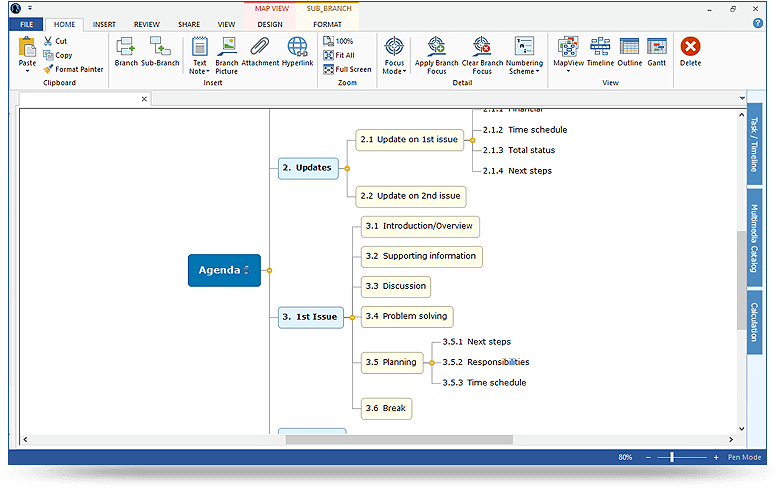The height and width of the screenshot is (496, 776).
Task: Apply Branch Focus
Action: click(x=436, y=55)
